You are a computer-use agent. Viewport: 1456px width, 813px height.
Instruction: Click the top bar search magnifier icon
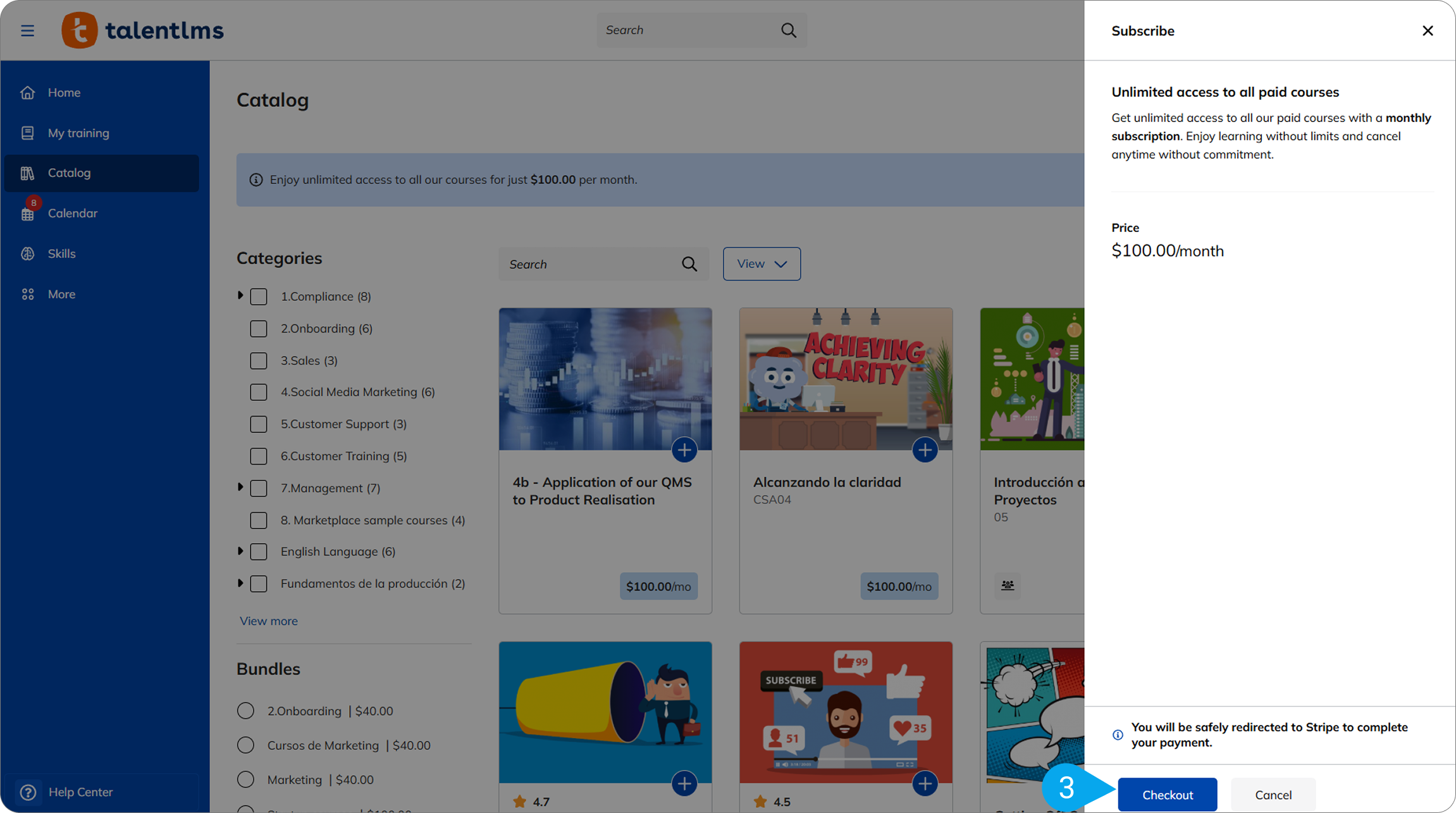pyautogui.click(x=788, y=30)
